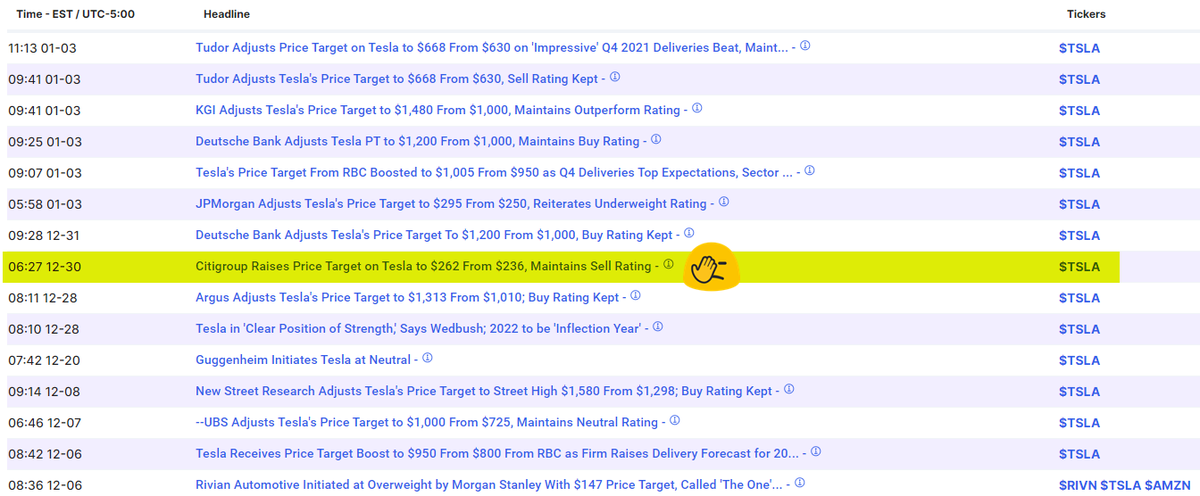Open Citigroup Raises Price Target headline
This screenshot has height=496, width=1200.
pyautogui.click(x=423, y=266)
